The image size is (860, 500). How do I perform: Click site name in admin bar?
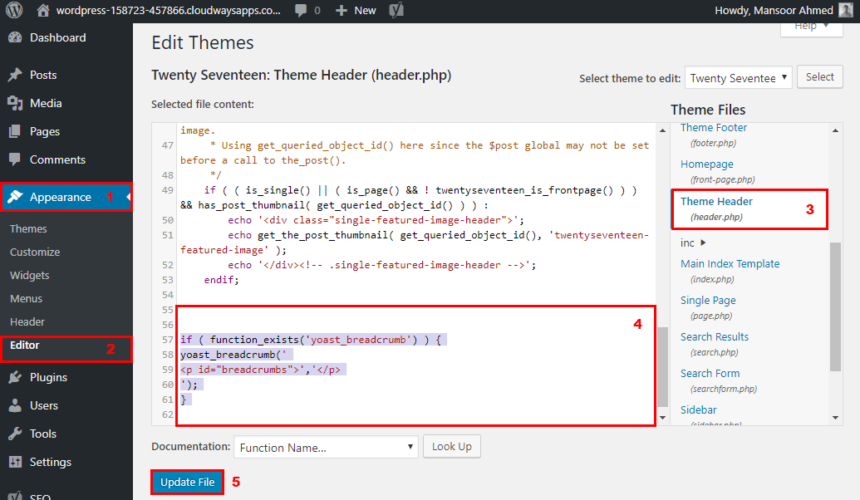168,10
